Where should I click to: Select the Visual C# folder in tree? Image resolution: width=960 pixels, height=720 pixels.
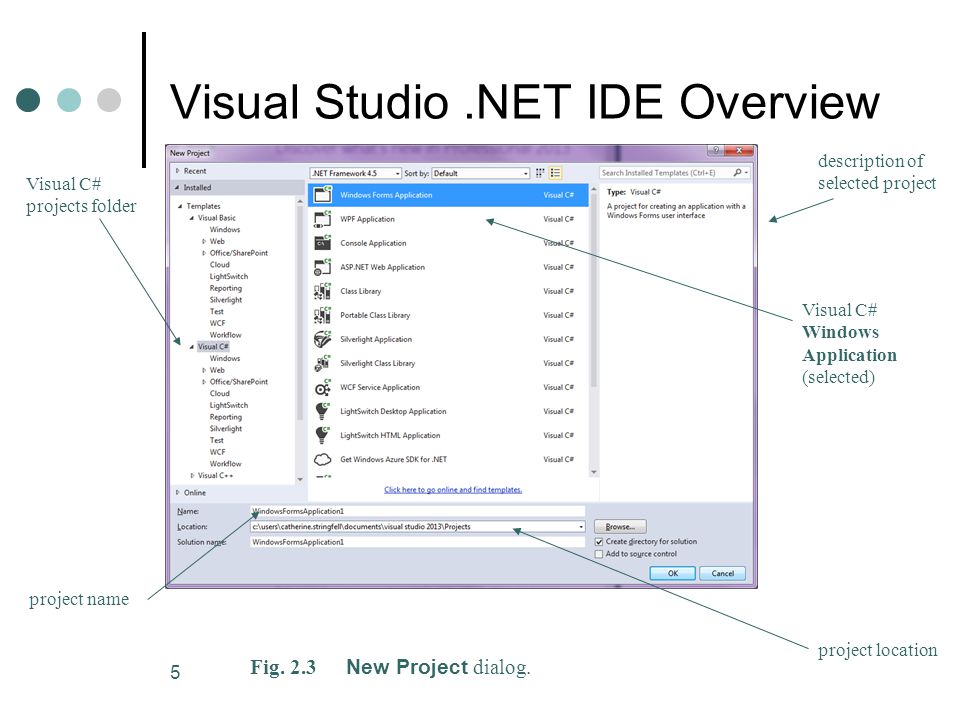pos(213,347)
